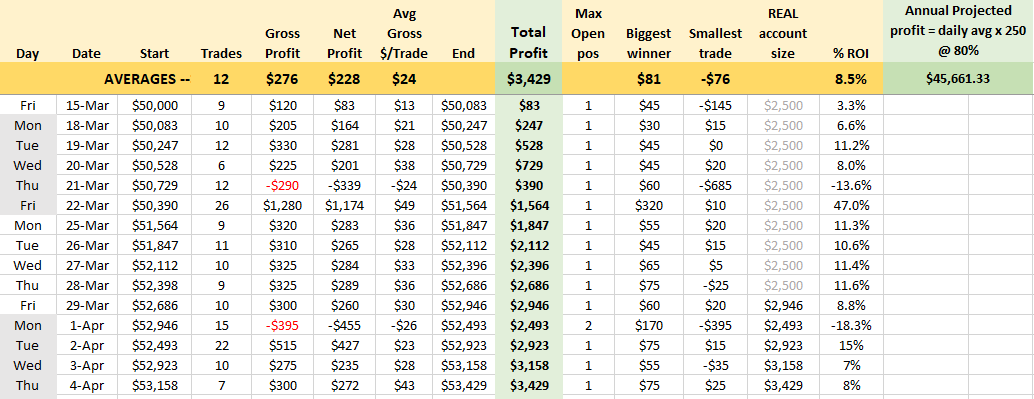Image resolution: width=1034 pixels, height=399 pixels.
Task: Click the 22-Mar date cell
Action: point(91,206)
